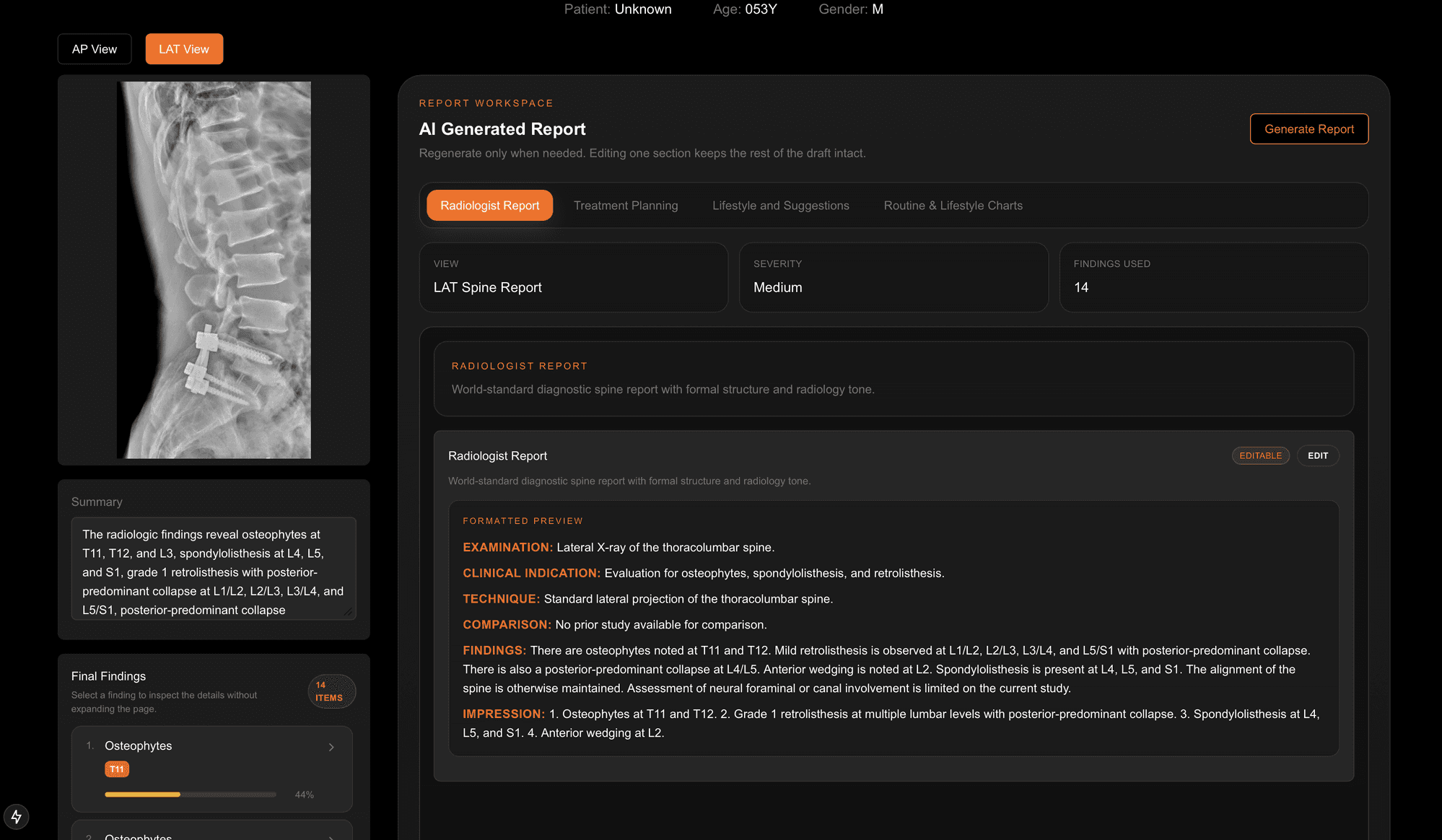Click Generate Report button
The width and height of the screenshot is (1442, 840).
tap(1309, 129)
